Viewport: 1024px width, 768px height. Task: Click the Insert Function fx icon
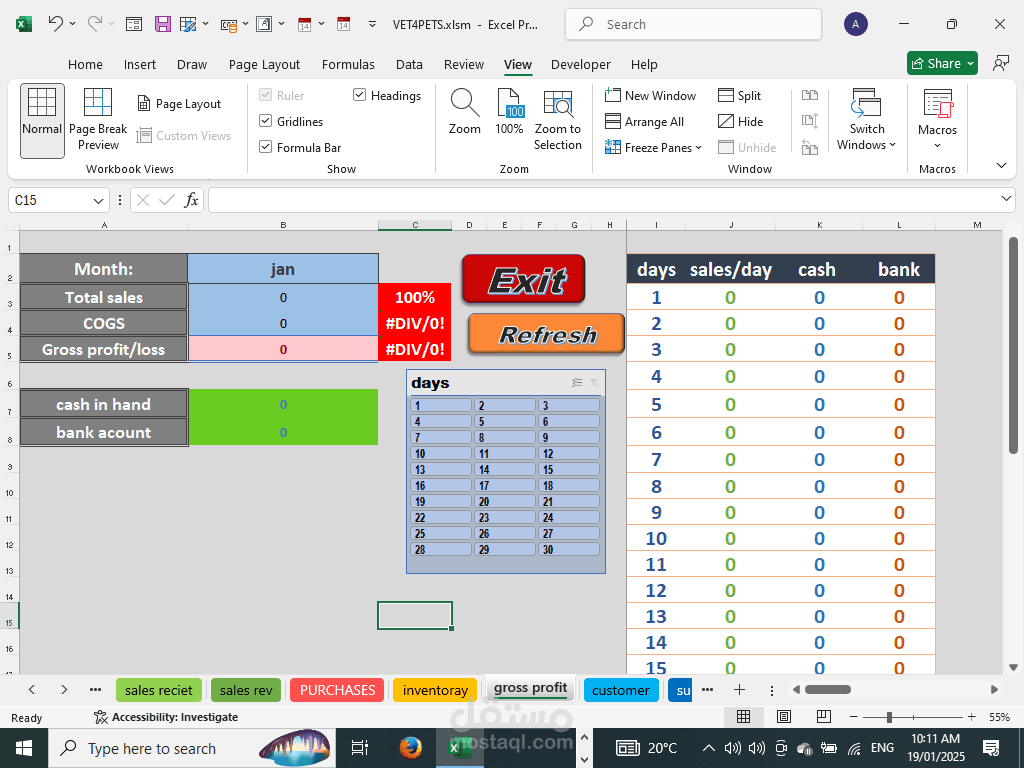(191, 200)
